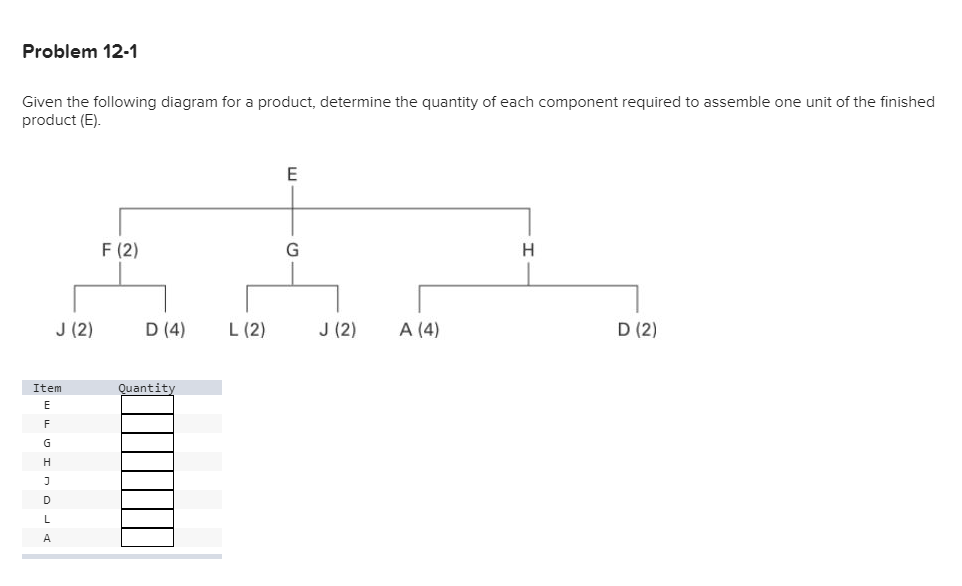Click node E at the top of the tree
This screenshot has width=962, height=586.
(291, 174)
